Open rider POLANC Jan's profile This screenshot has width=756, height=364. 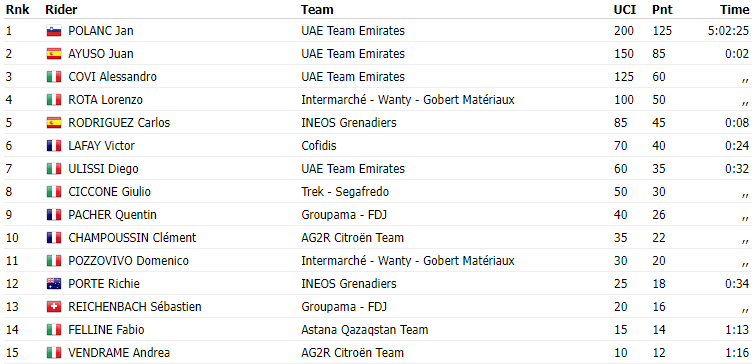pyautogui.click(x=101, y=31)
